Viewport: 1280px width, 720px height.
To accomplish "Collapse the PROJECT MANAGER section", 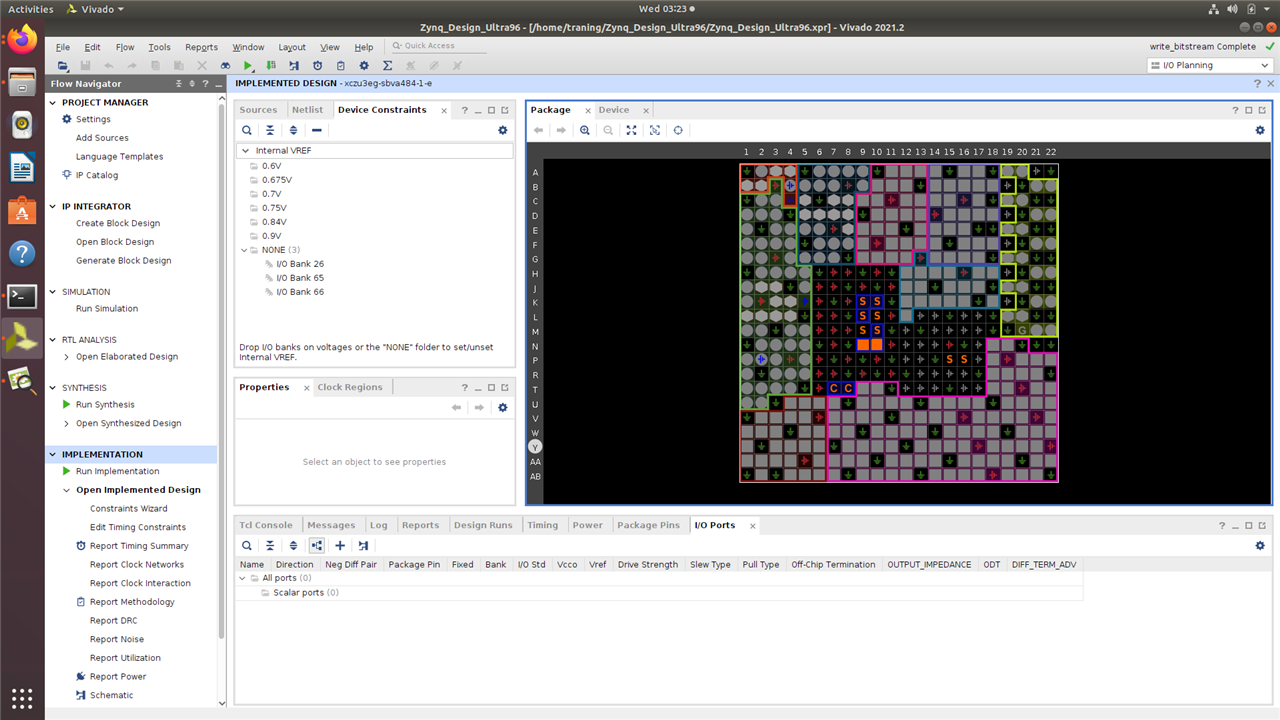I will point(54,102).
